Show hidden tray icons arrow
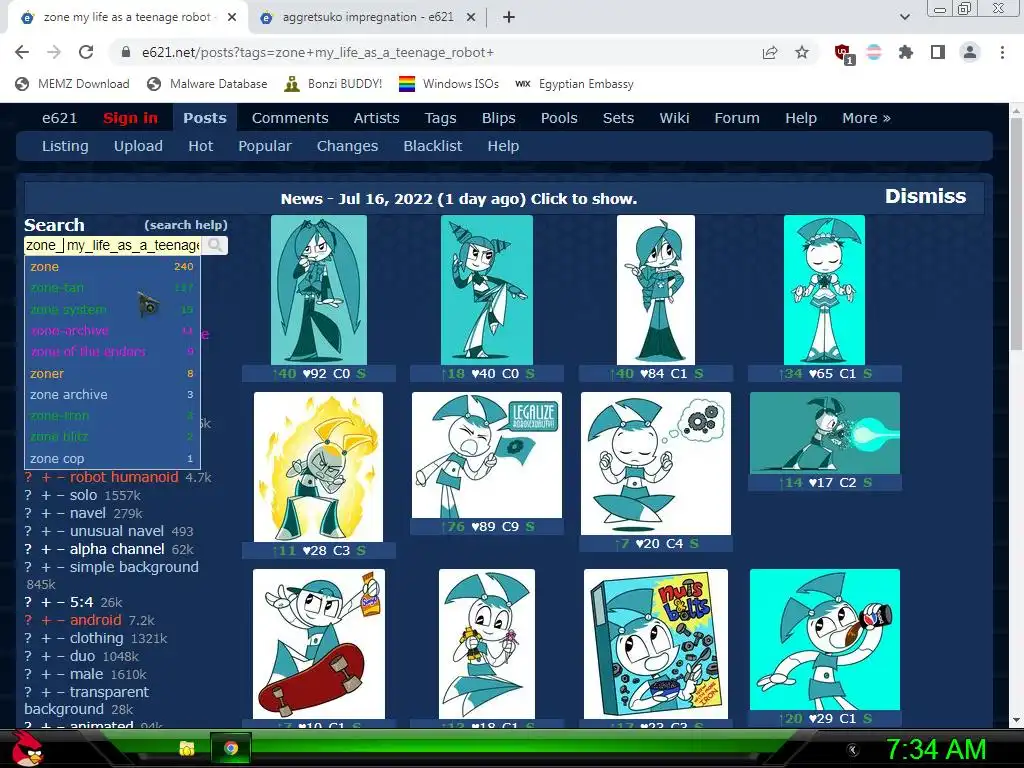The height and width of the screenshot is (768, 1024). 852,750
